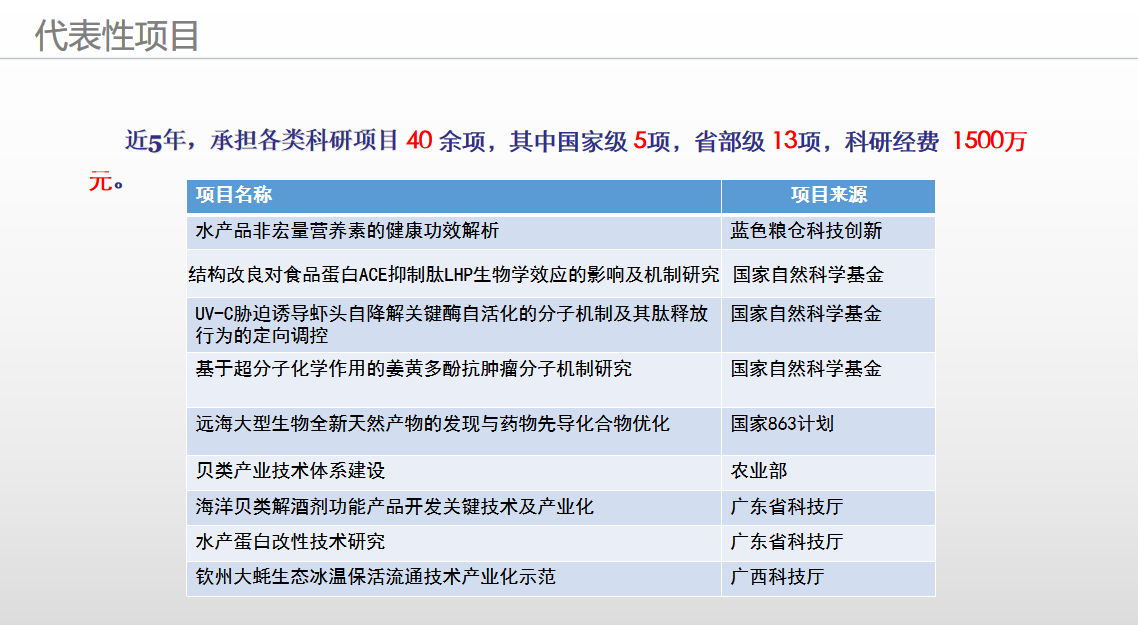Click the text 近5年 in the summary

[x=155, y=140]
